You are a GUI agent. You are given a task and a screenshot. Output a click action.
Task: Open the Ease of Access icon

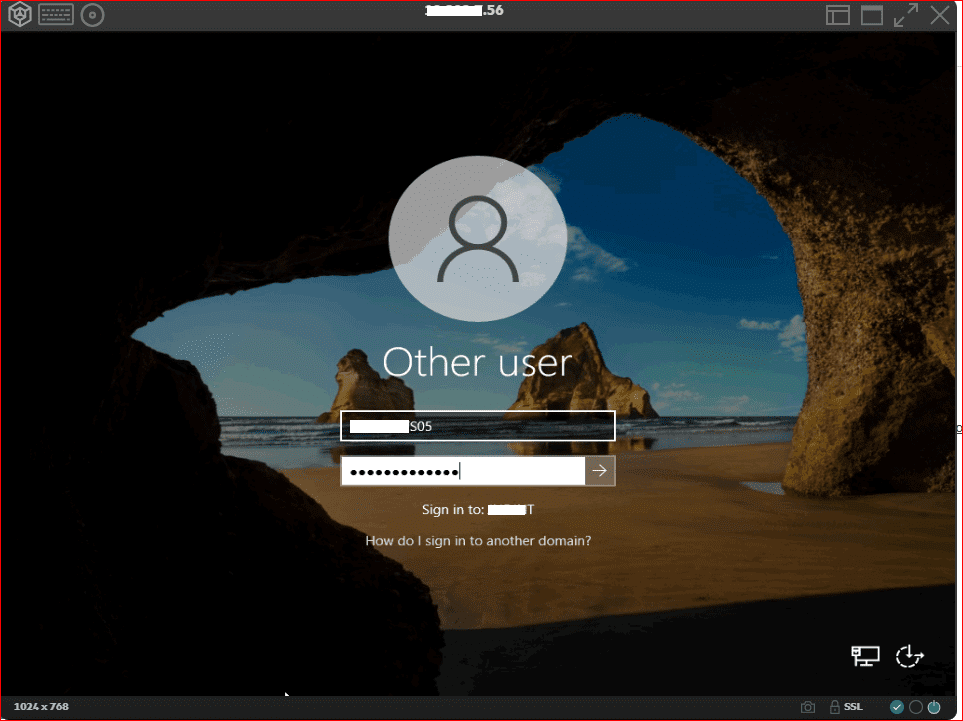[x=909, y=655]
